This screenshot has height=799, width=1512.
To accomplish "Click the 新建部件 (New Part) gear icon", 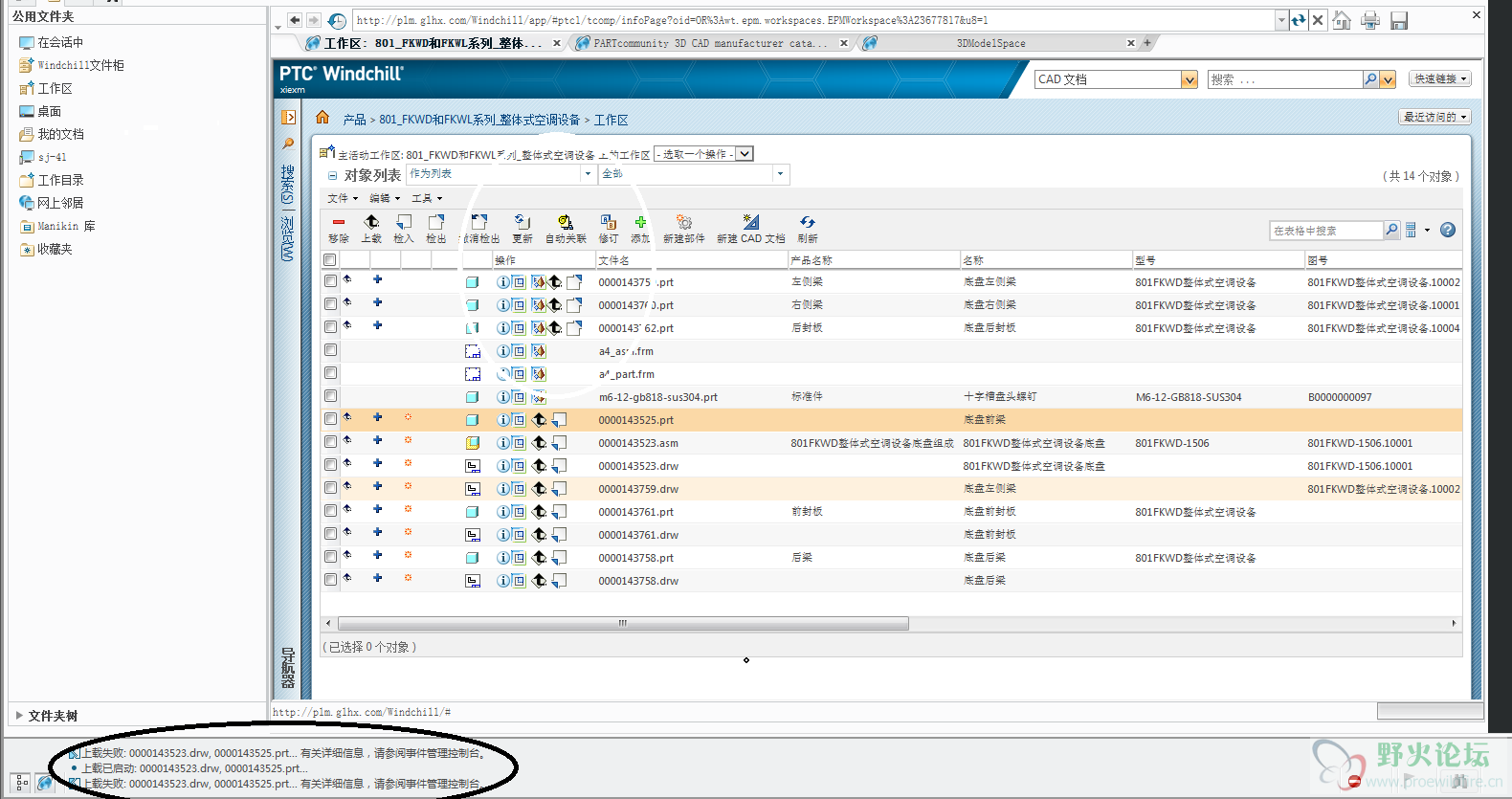I will 684,222.
